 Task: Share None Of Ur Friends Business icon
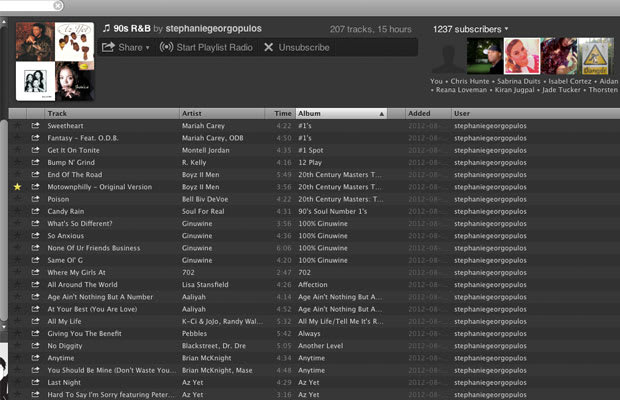click(x=36, y=248)
